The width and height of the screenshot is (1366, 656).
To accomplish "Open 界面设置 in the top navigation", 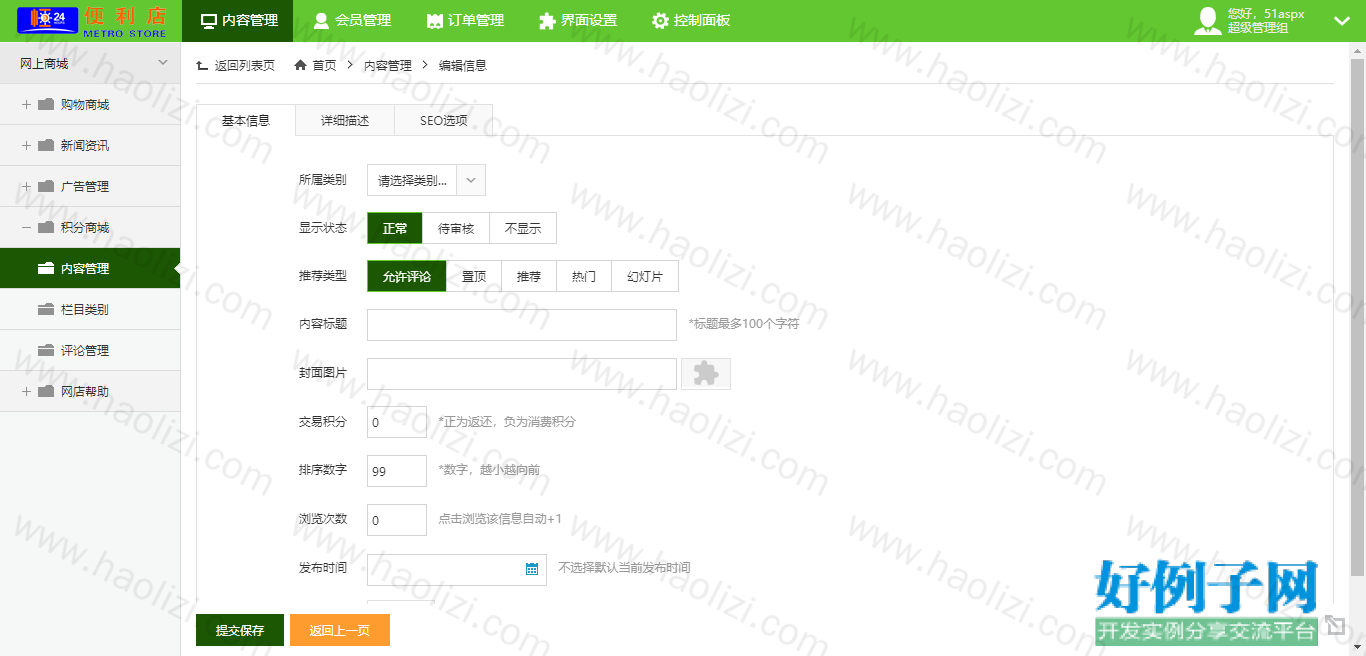I will 576,20.
